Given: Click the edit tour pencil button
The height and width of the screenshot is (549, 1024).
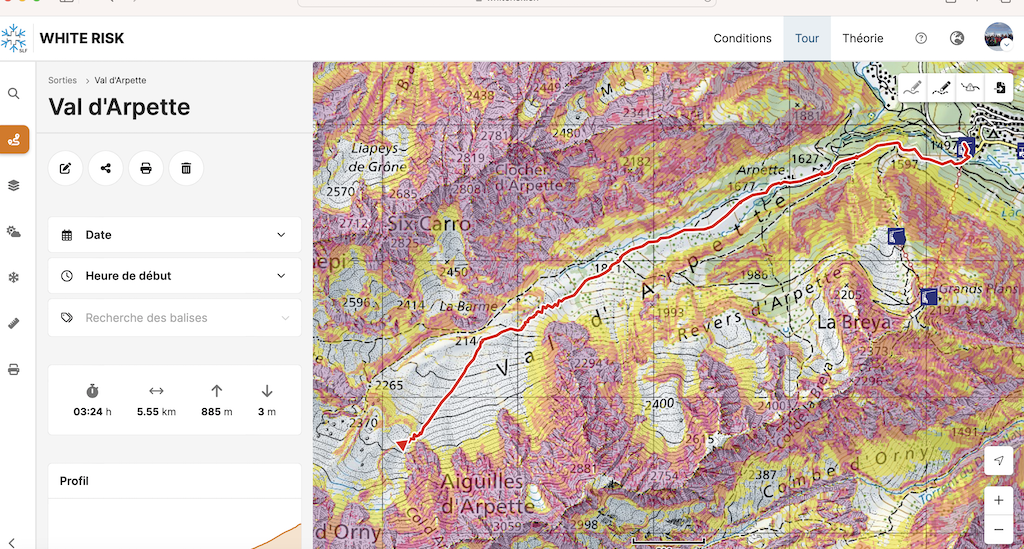Looking at the screenshot, I should (x=66, y=168).
